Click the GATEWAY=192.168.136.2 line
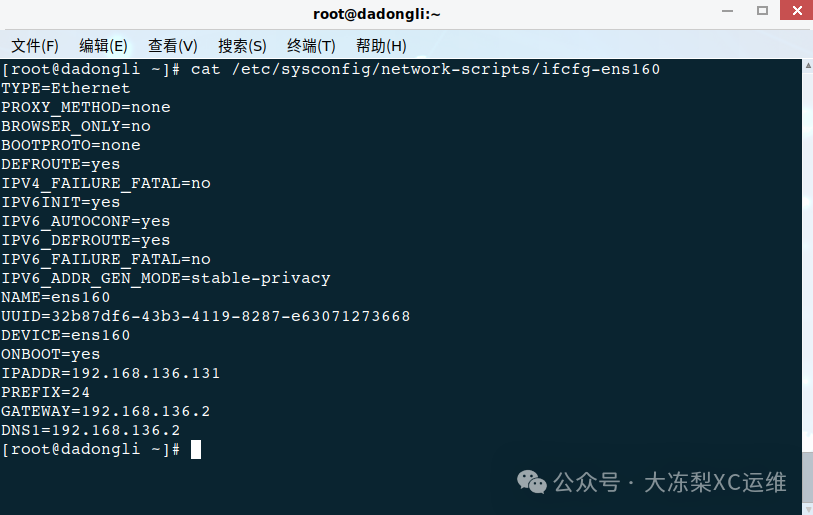This screenshot has height=515, width=813. (x=106, y=411)
